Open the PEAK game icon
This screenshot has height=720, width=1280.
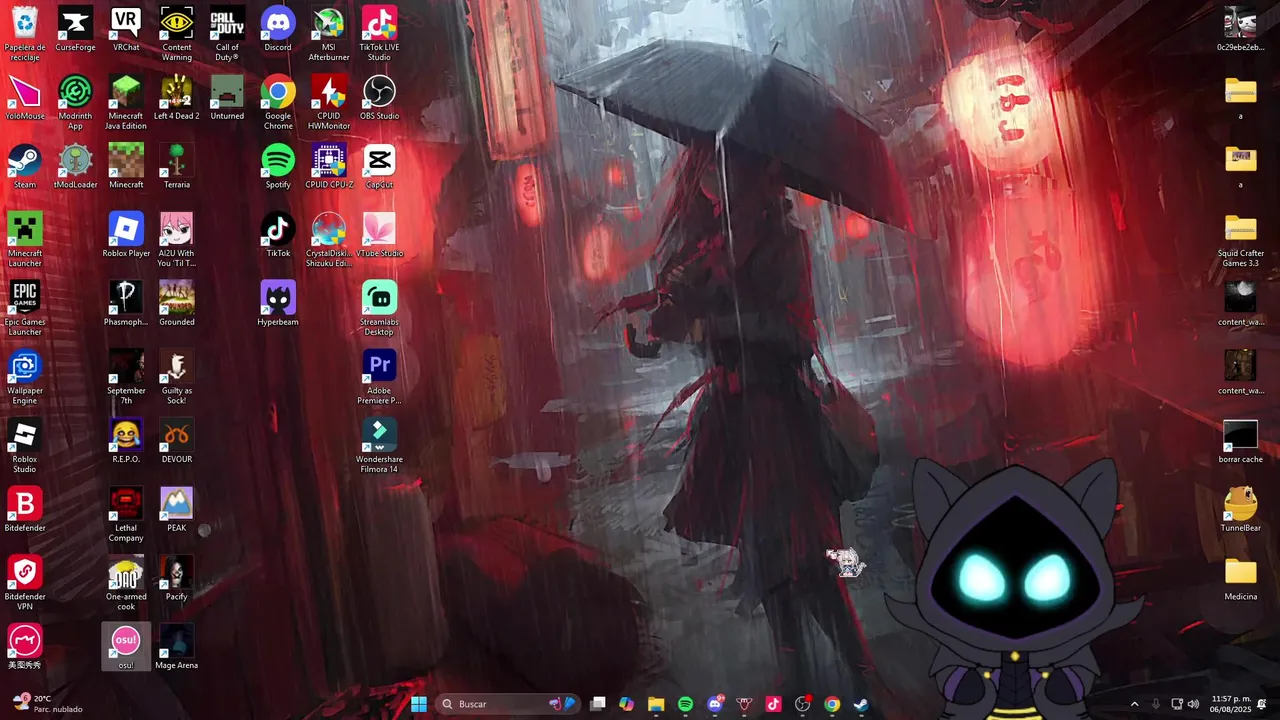[177, 510]
